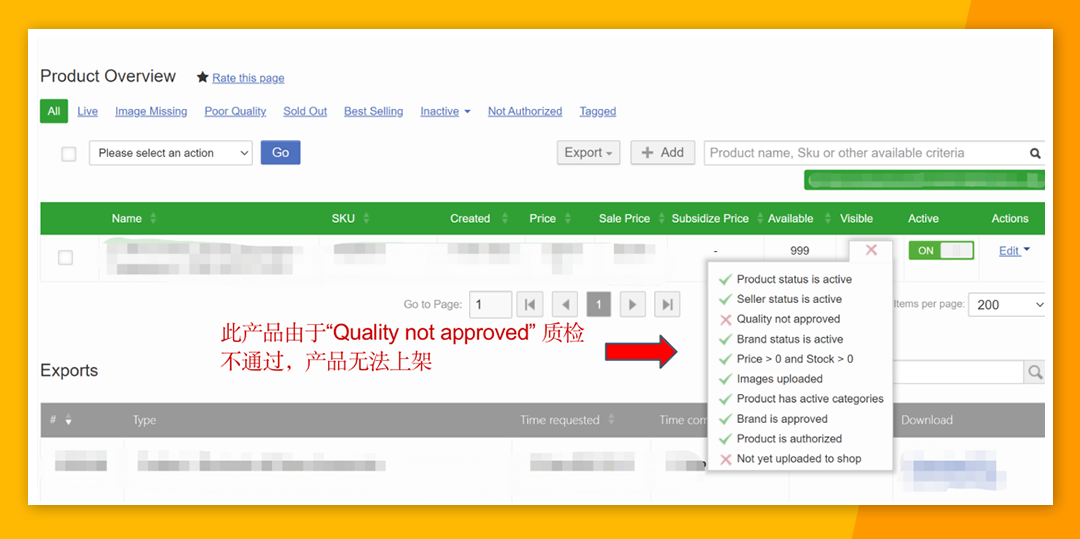Click sort arrows on Name column

tap(153, 219)
